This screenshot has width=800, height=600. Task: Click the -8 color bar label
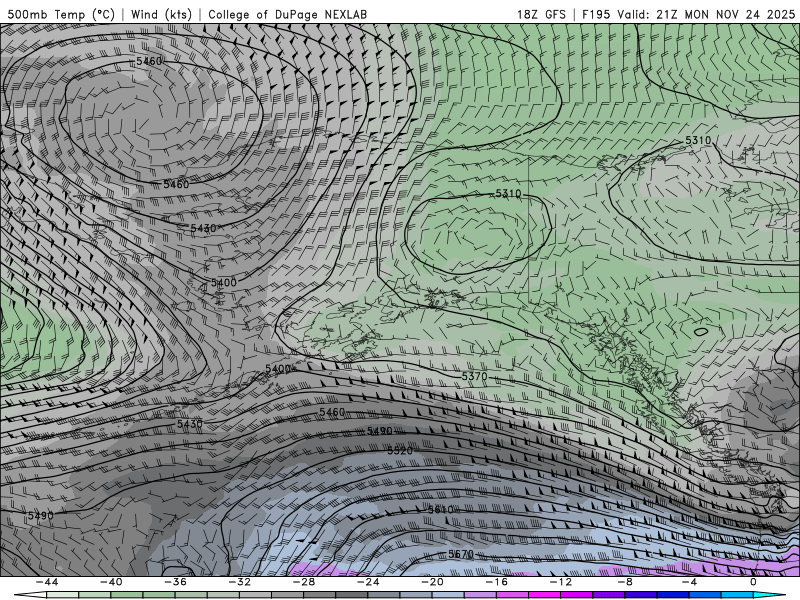point(626,582)
